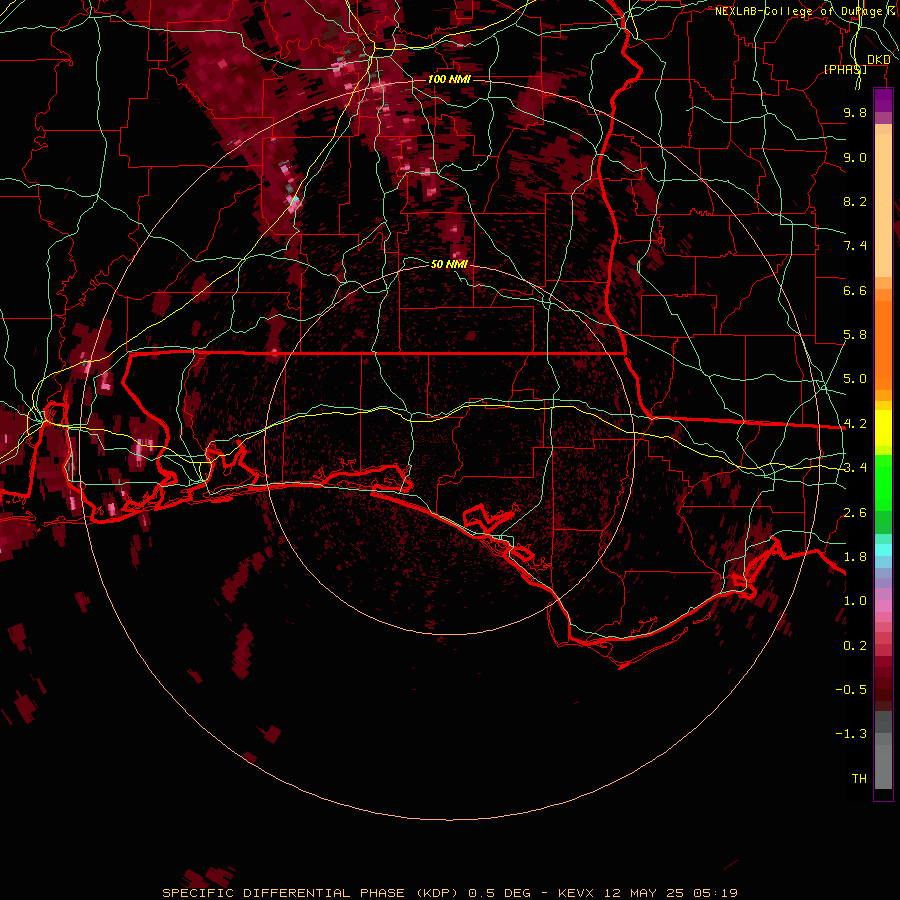Click the -0.5 value on the color scale
Screen dimensions: 900x900
point(851,690)
